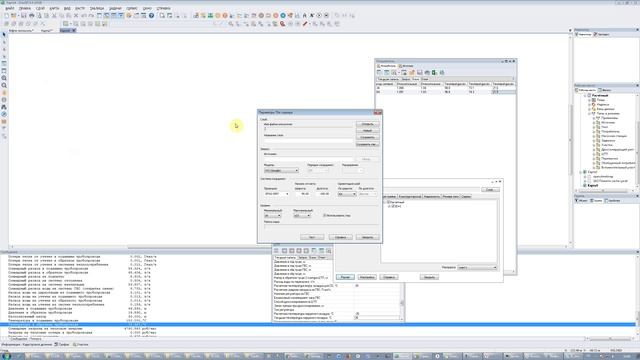This screenshot has width=640, height=360.
Task: Click the 'Слой...' button in the calculation dialog
Action: pyautogui.click(x=490, y=190)
